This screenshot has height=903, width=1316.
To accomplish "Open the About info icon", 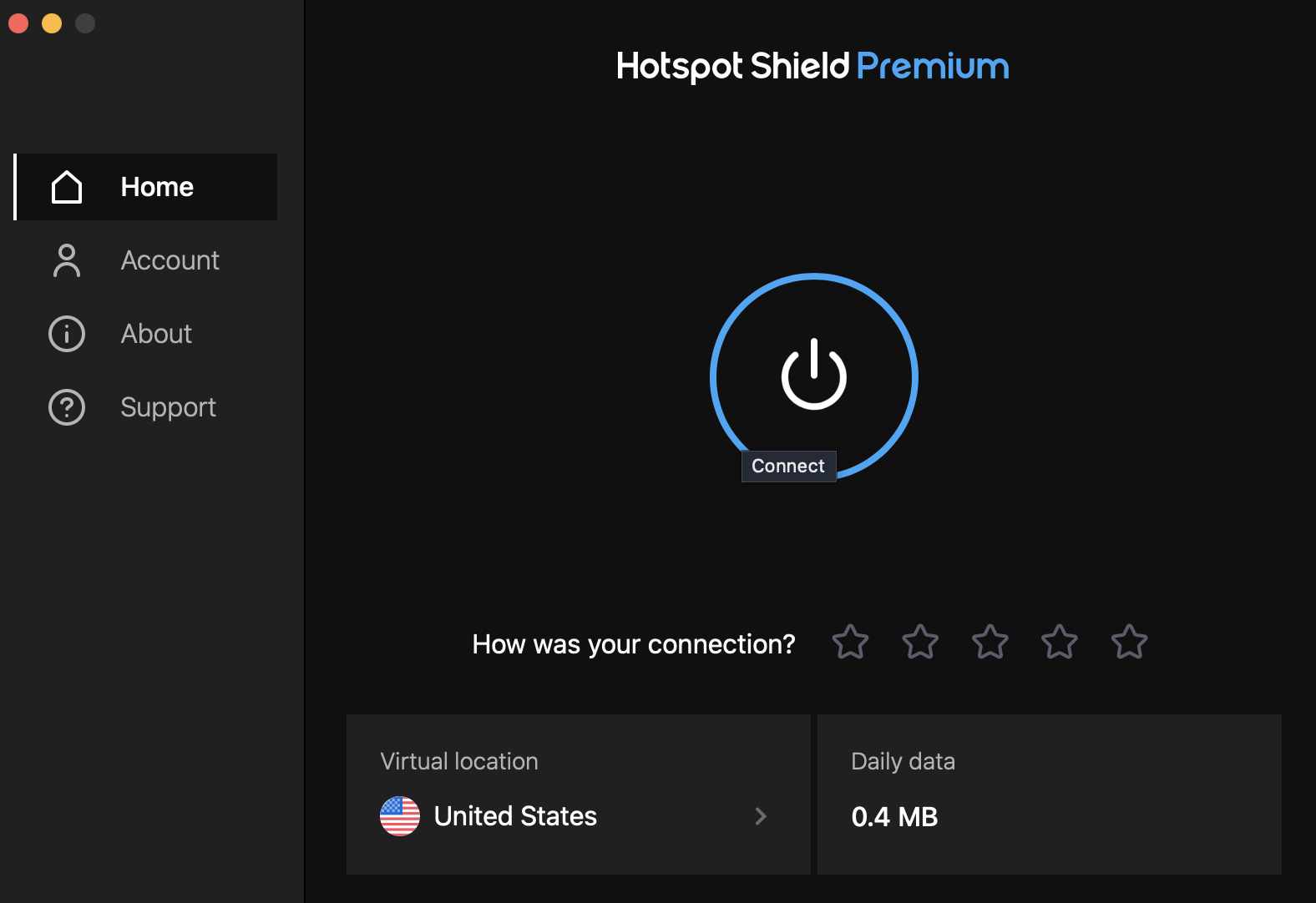I will tap(67, 334).
